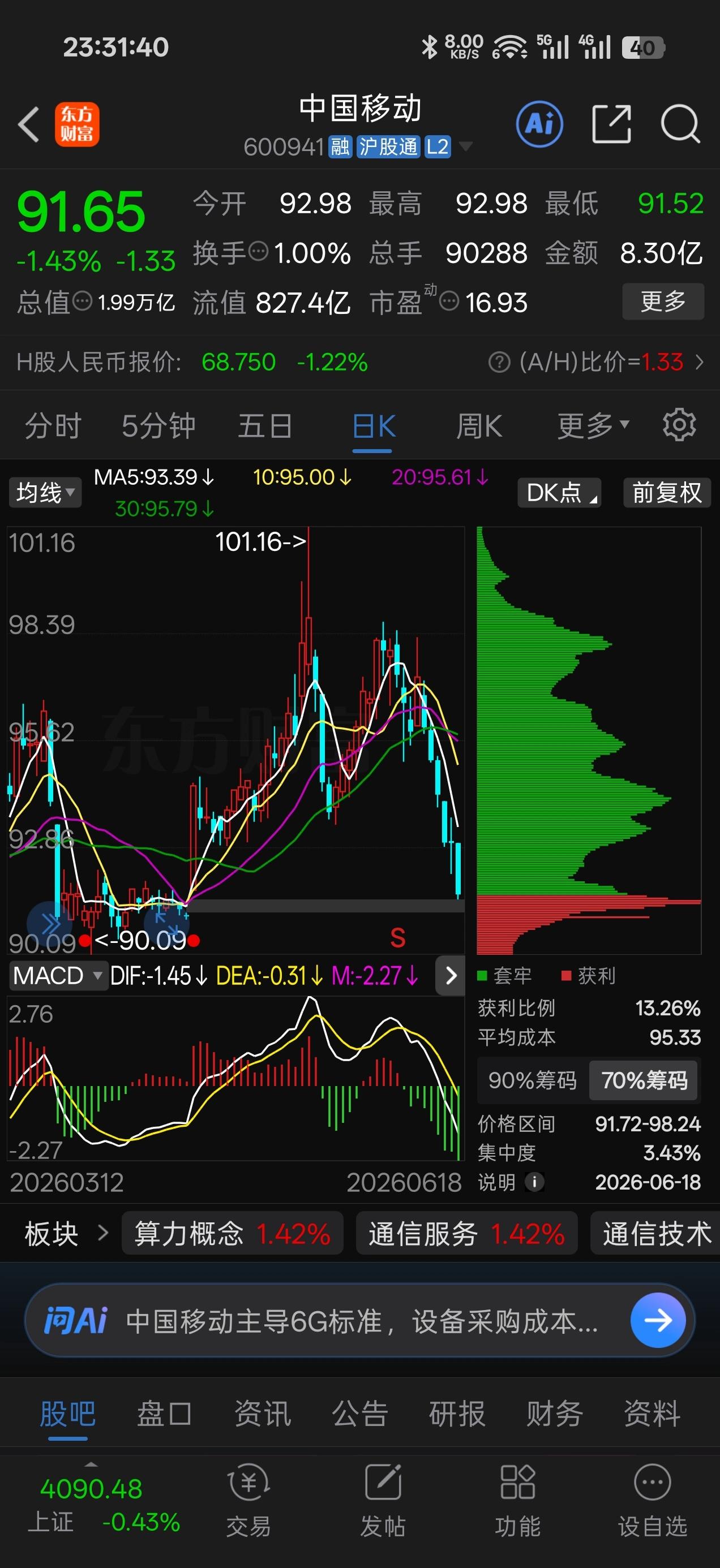Open 股吧 tab
The image size is (720, 1568).
[x=67, y=1414]
